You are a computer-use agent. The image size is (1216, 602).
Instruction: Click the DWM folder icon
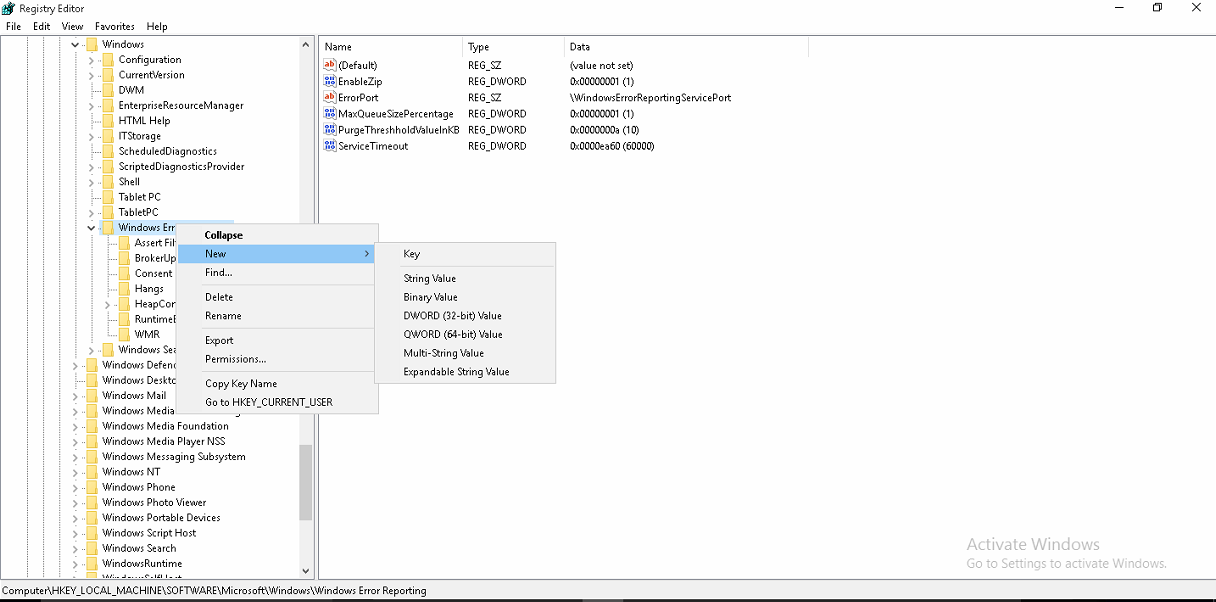108,90
